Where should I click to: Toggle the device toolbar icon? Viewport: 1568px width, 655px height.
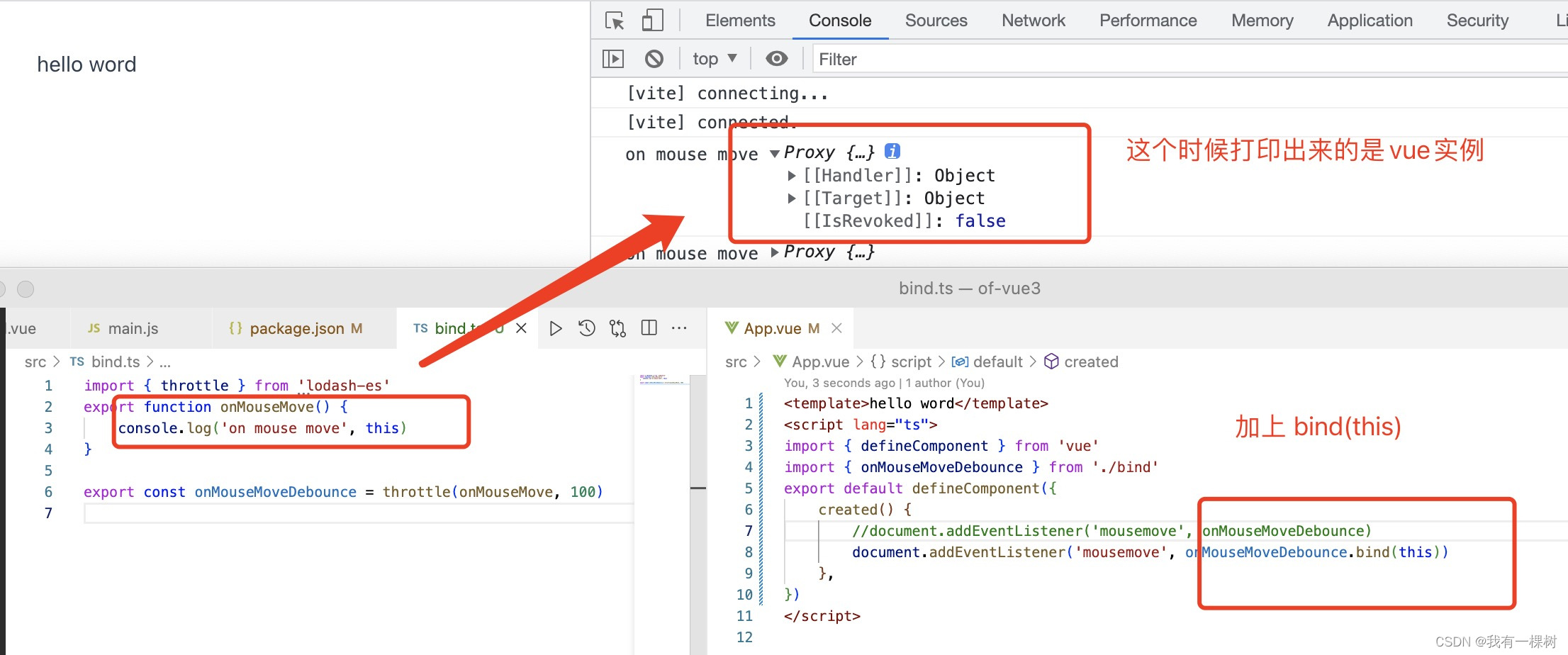point(652,21)
